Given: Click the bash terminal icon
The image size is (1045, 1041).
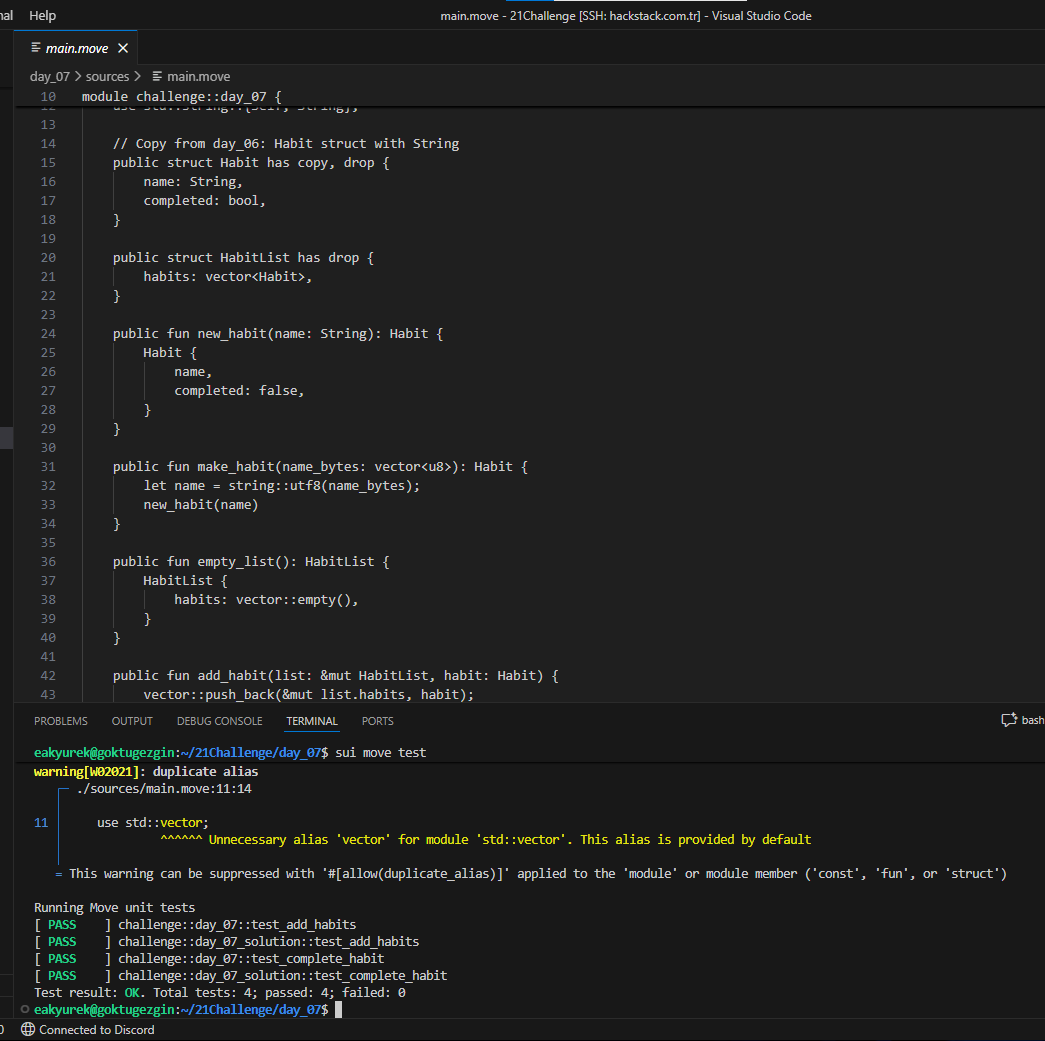Looking at the screenshot, I should pyautogui.click(x=1009, y=720).
